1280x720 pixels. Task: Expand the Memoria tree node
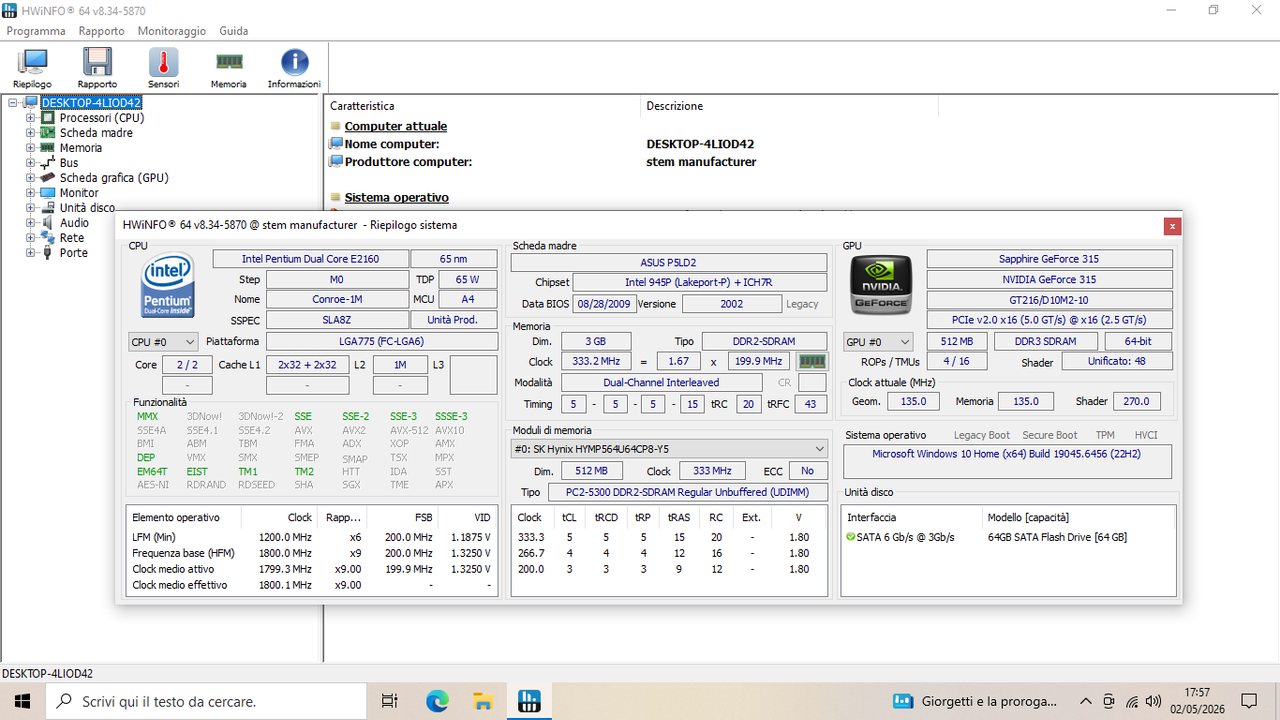31,148
